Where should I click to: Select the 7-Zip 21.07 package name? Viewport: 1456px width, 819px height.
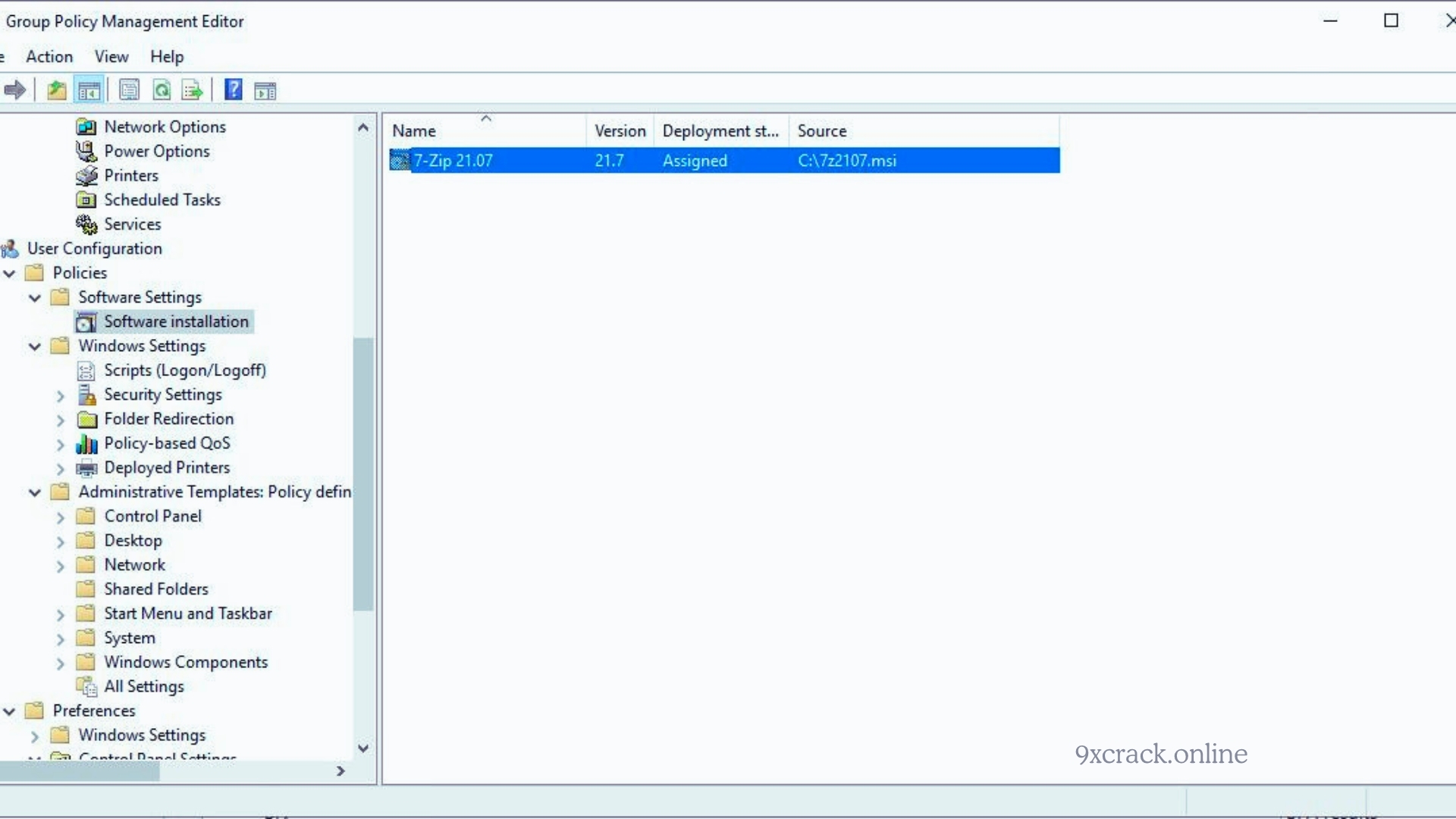[453, 161]
